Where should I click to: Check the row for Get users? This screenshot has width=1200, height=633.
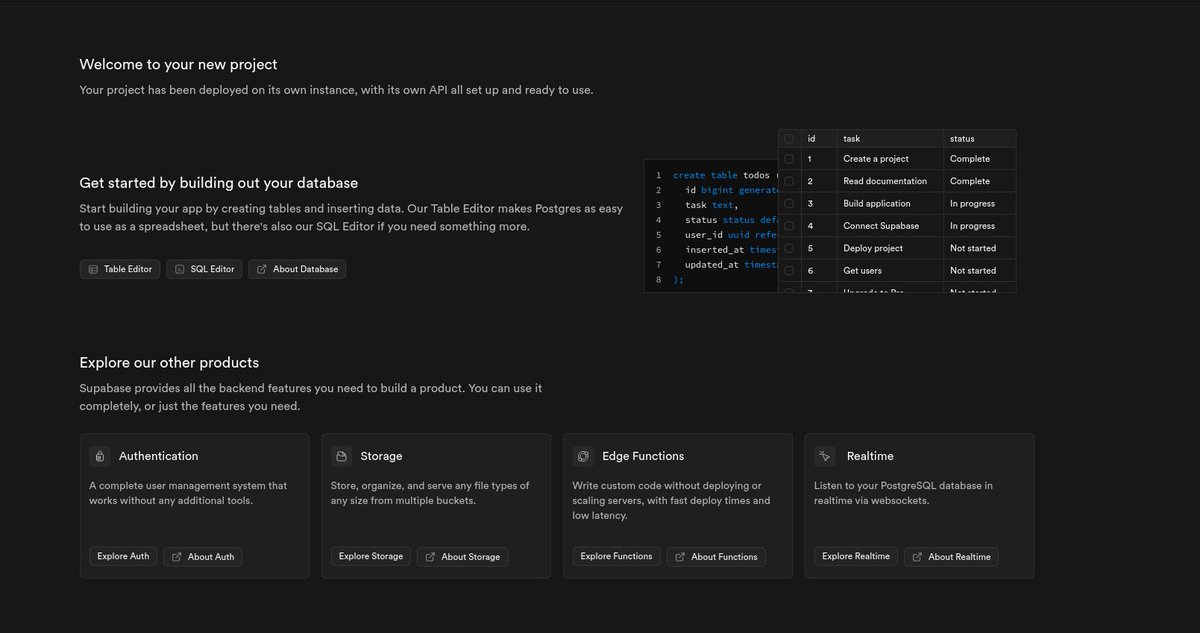789,270
